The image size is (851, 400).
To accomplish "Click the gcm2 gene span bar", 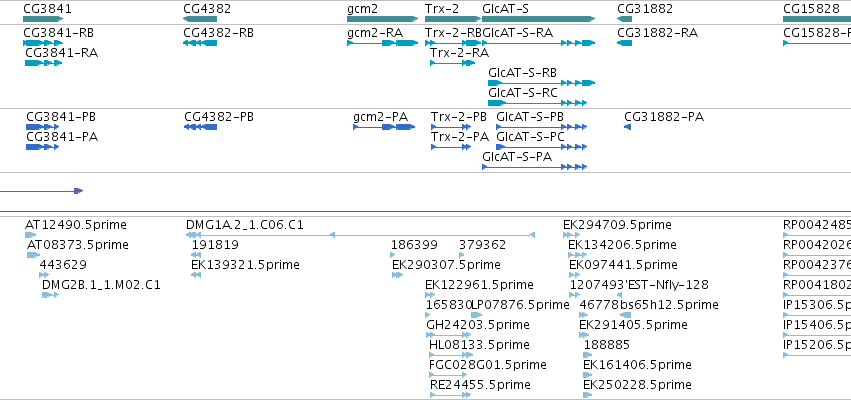I will coord(383,19).
